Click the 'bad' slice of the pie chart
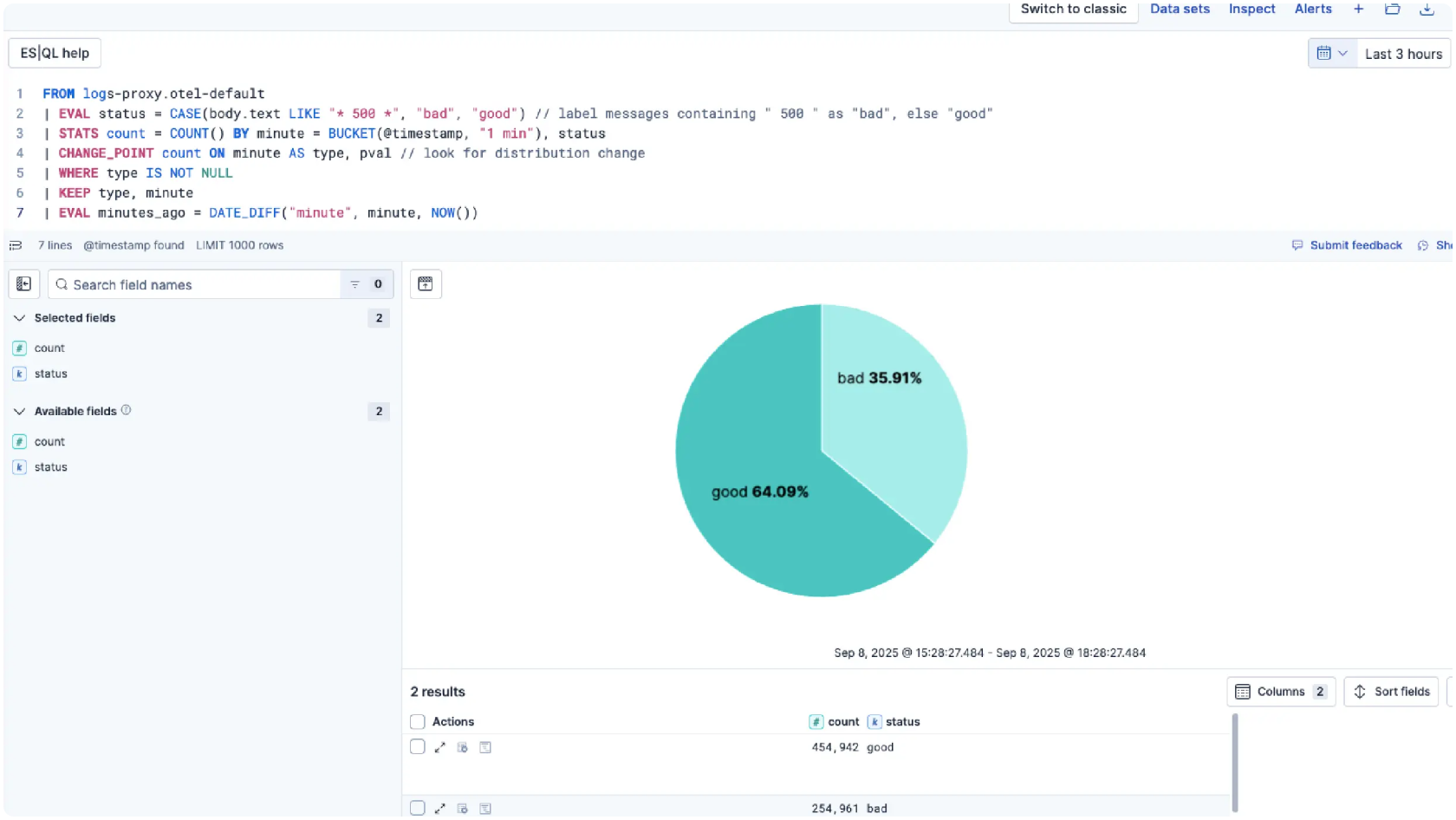The height and width of the screenshot is (820, 1456). click(893, 416)
